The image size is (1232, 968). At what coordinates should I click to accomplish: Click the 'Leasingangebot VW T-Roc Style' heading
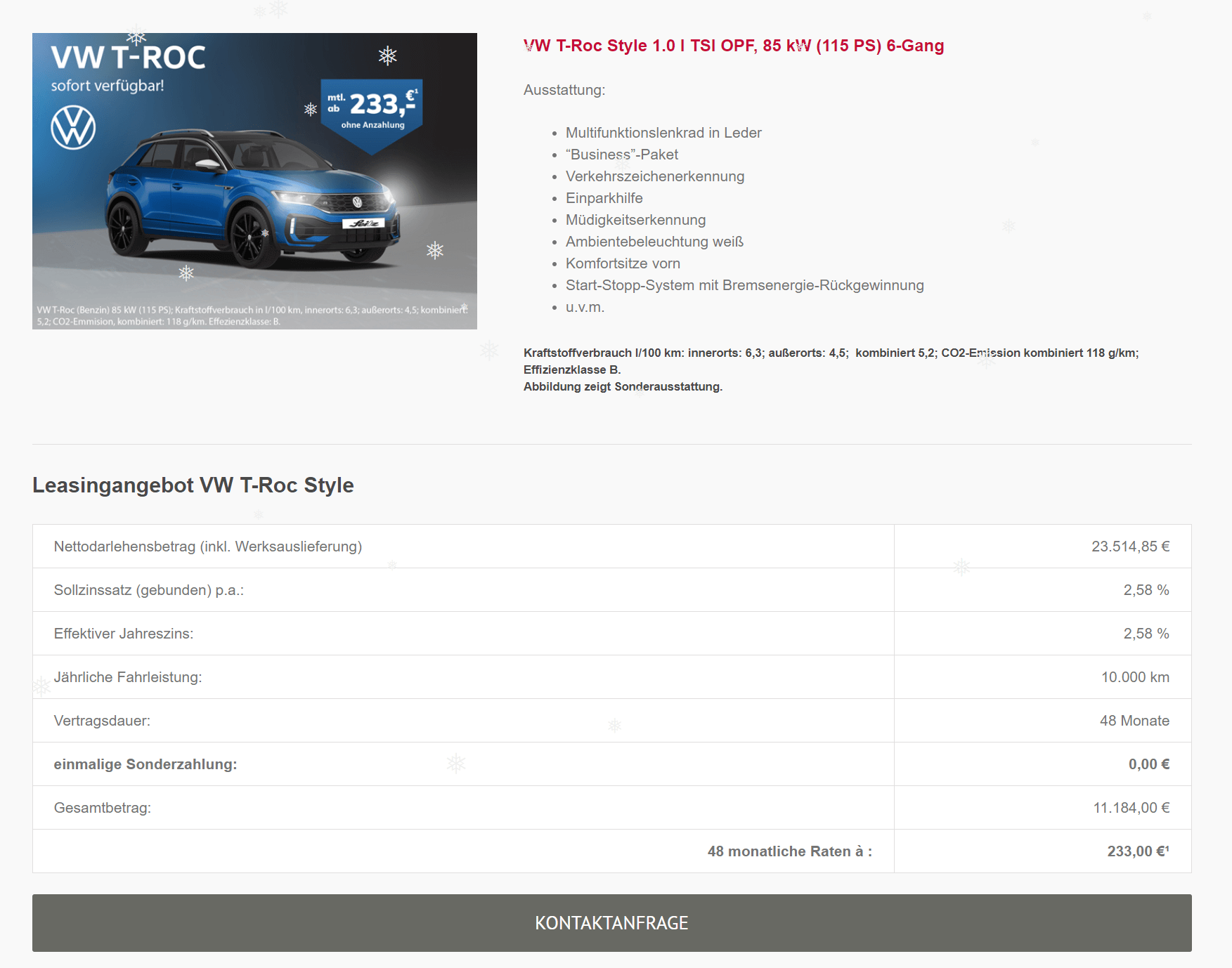pyautogui.click(x=193, y=485)
